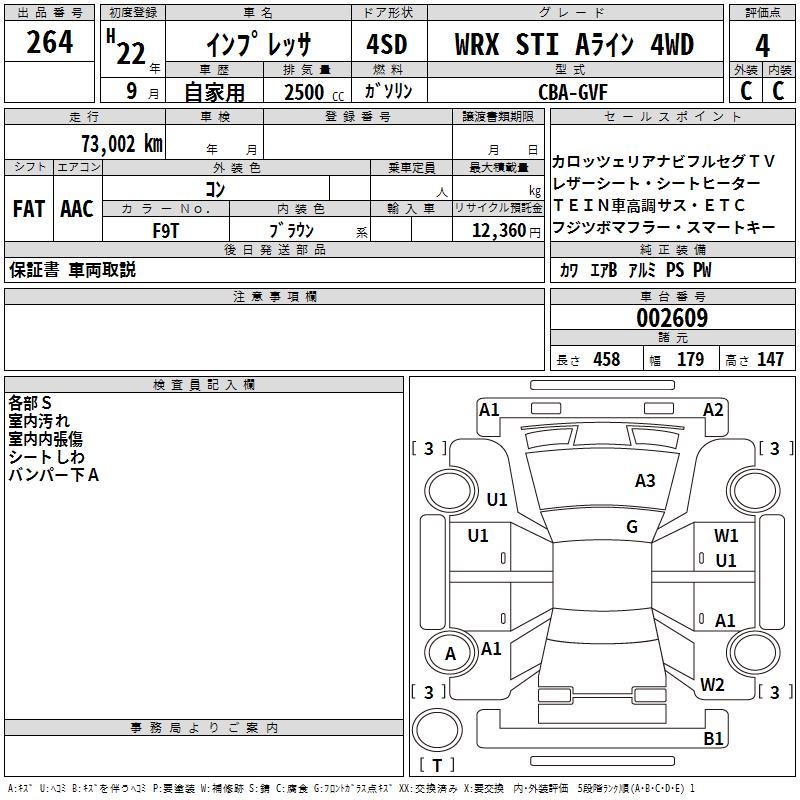Click the PS genuine equipment entry

coord(674,270)
